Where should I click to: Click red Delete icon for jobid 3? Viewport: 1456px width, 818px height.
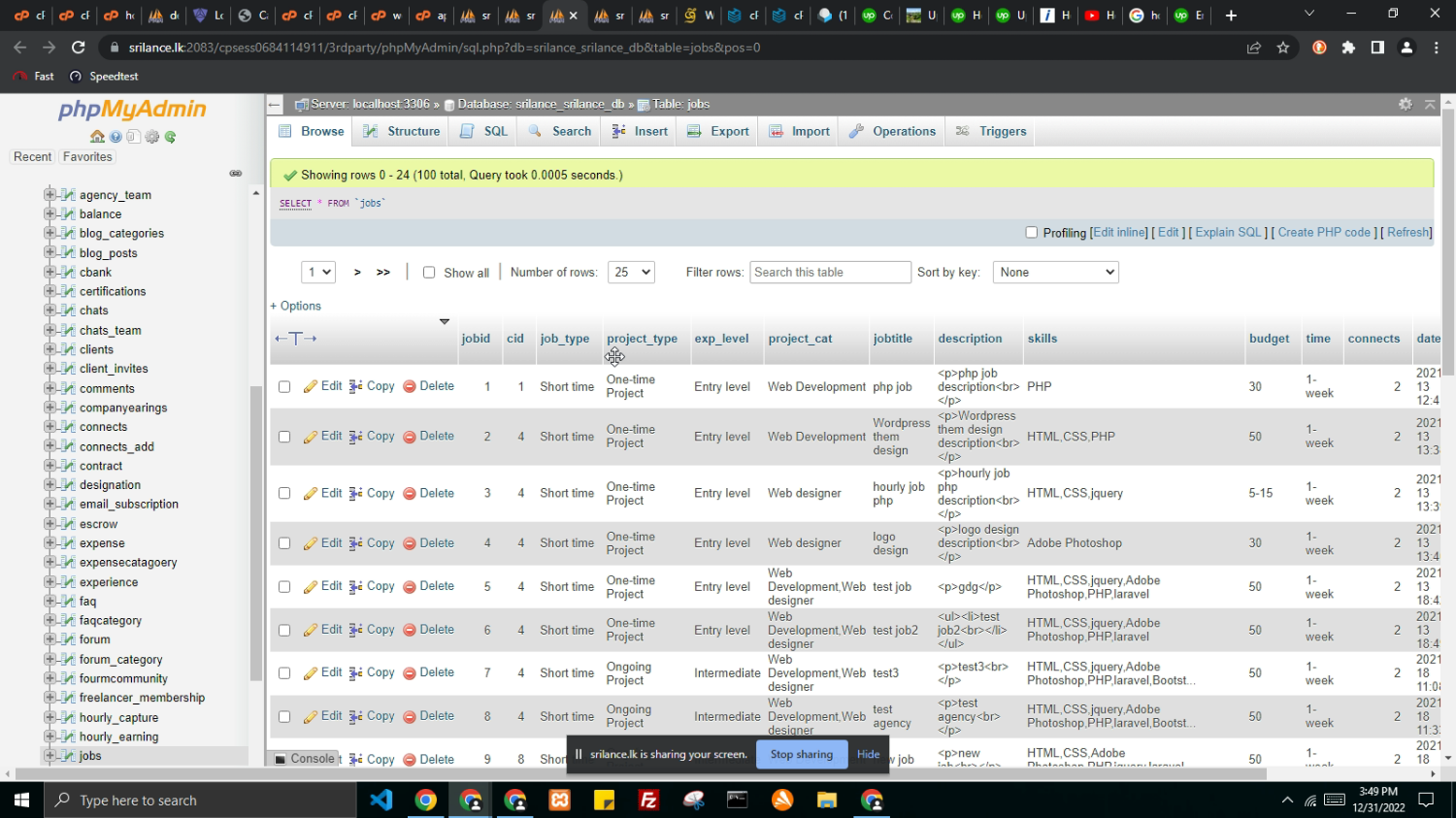tap(410, 493)
